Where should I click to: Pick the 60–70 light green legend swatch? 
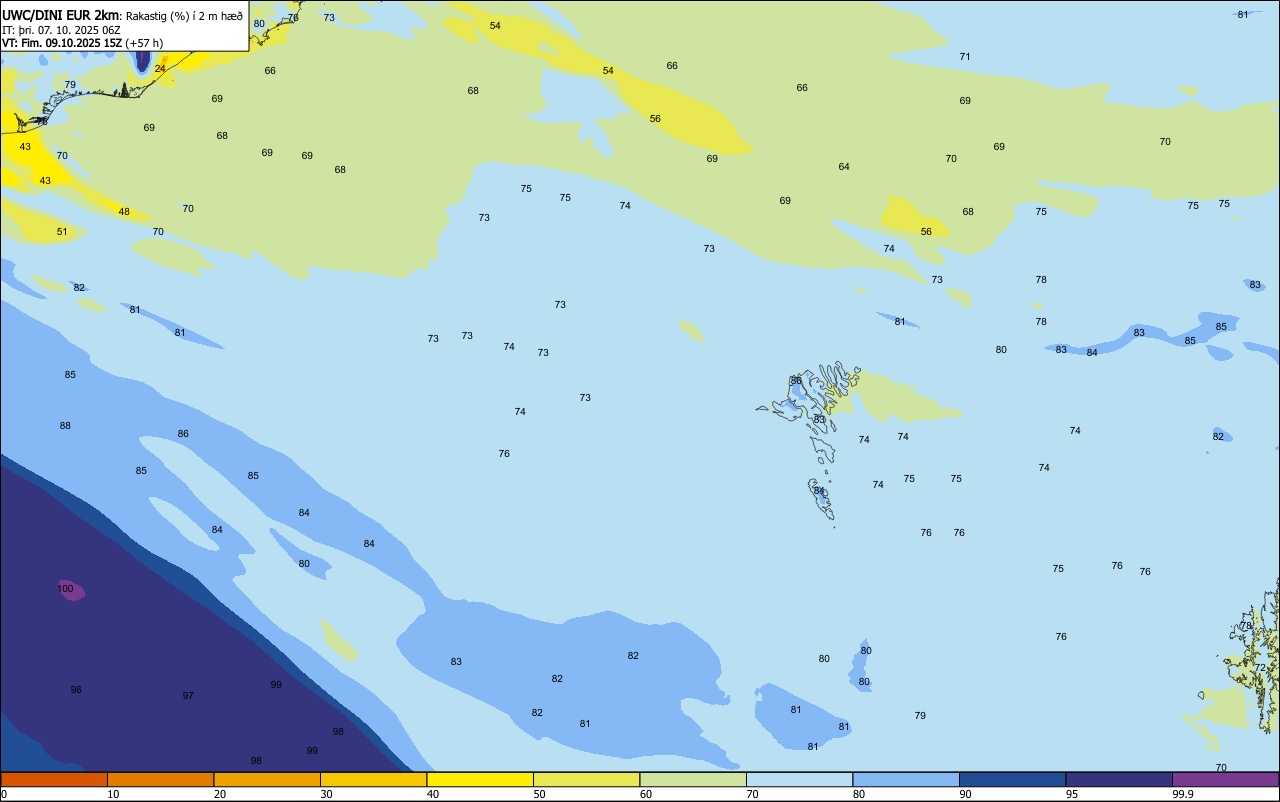[693, 779]
